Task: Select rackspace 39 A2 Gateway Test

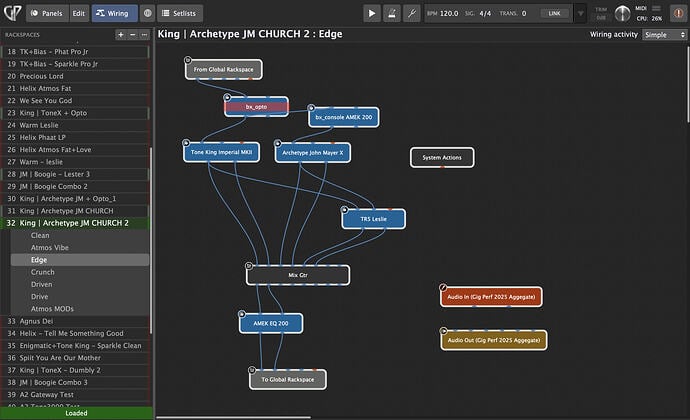Action: 75,394
